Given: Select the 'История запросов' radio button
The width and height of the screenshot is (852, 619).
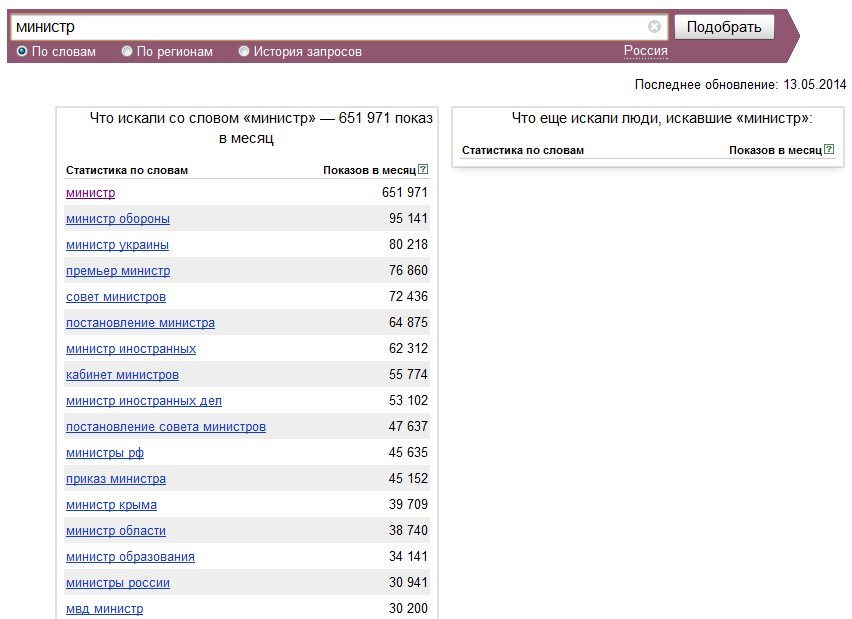Looking at the screenshot, I should pos(244,52).
